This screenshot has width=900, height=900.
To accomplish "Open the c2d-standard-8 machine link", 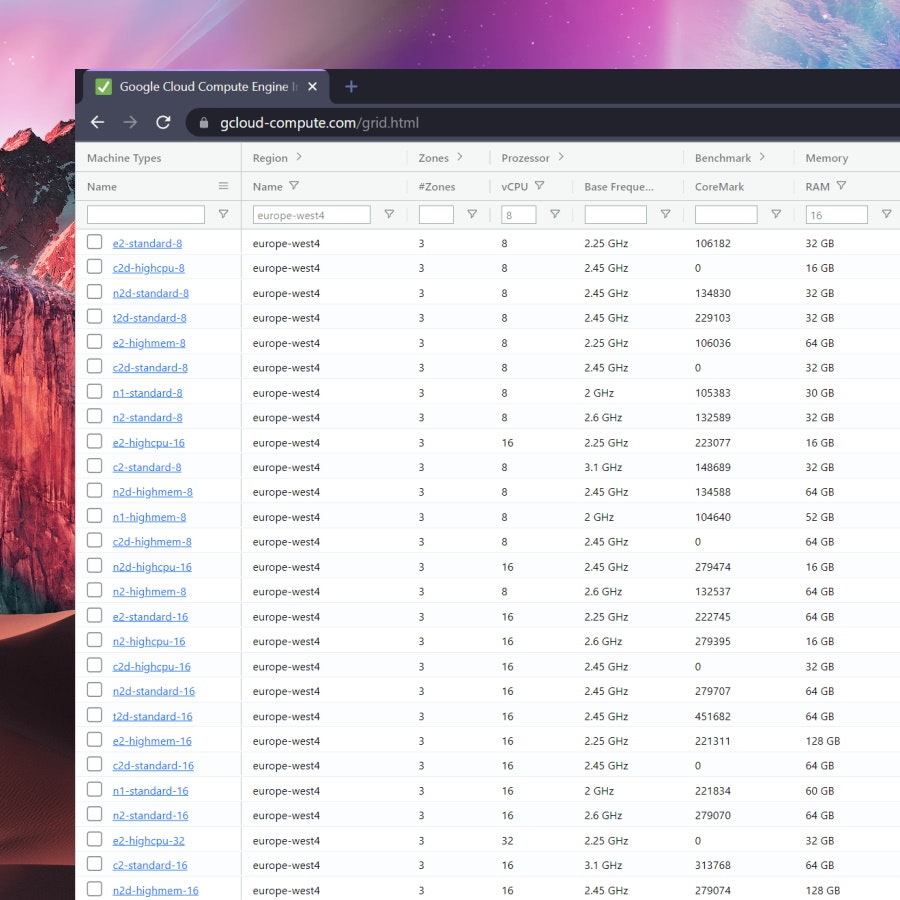I will point(150,368).
